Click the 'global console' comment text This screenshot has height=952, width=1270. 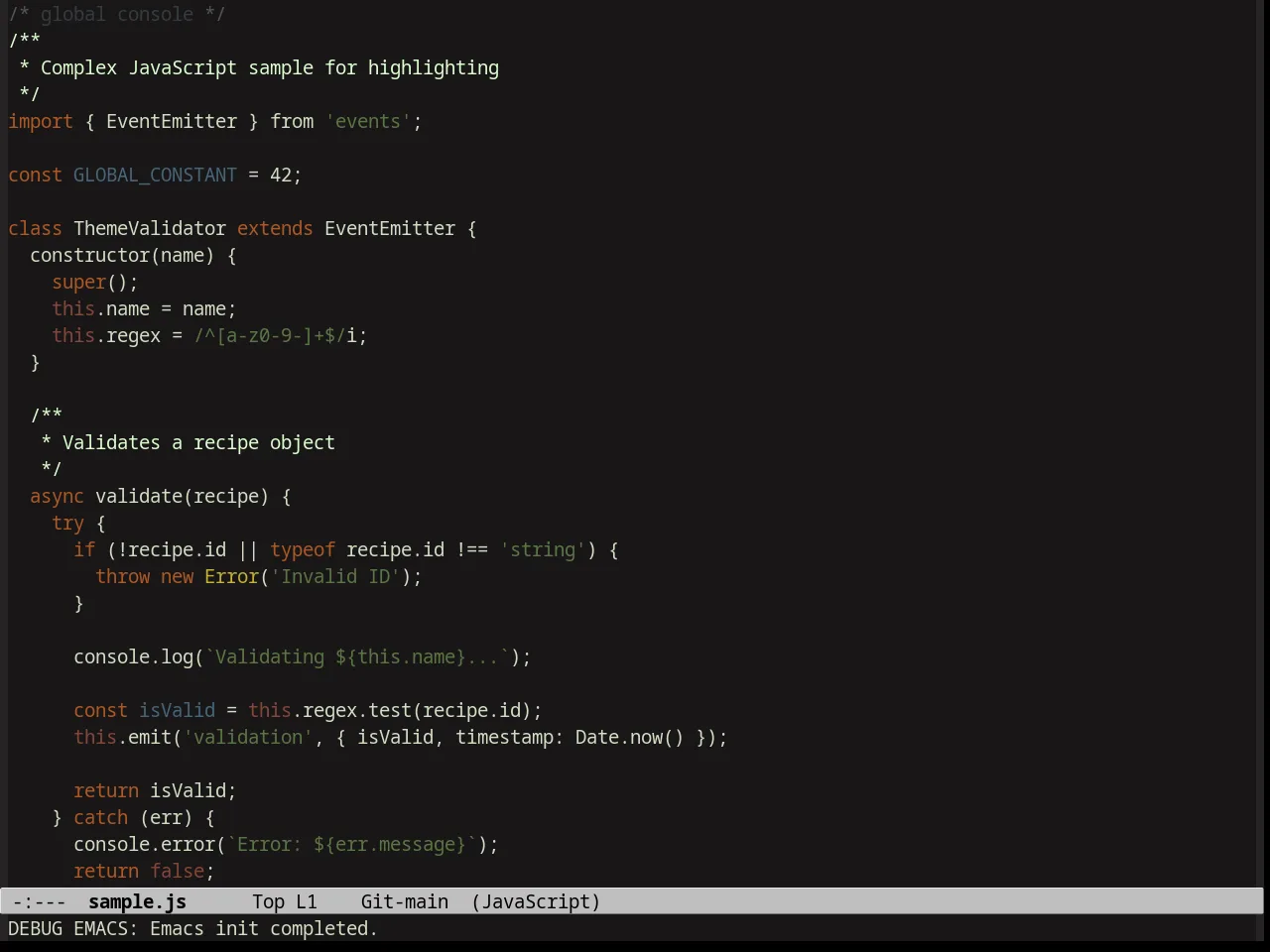tap(117, 14)
